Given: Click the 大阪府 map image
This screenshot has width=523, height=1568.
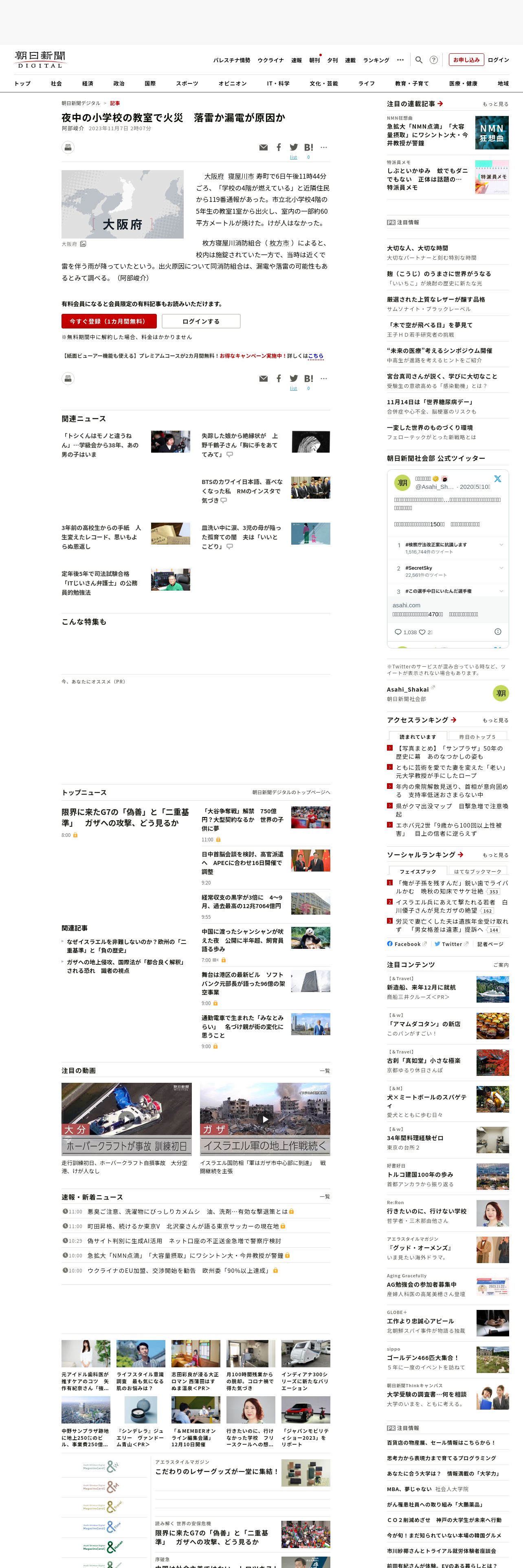Looking at the screenshot, I should [122, 204].
